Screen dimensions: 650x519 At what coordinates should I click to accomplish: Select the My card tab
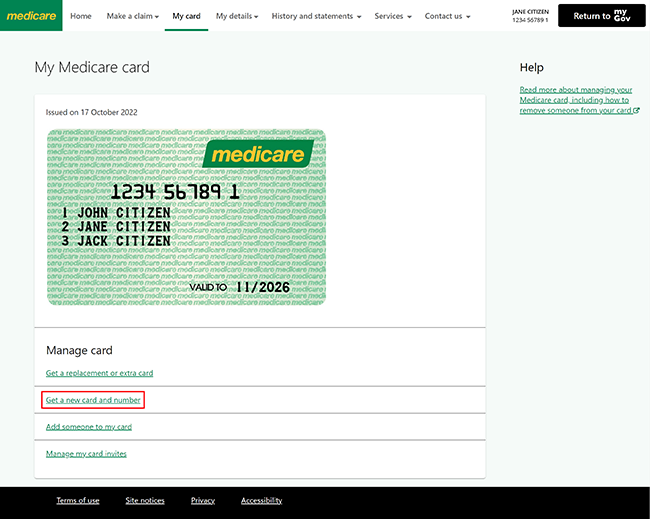187,16
